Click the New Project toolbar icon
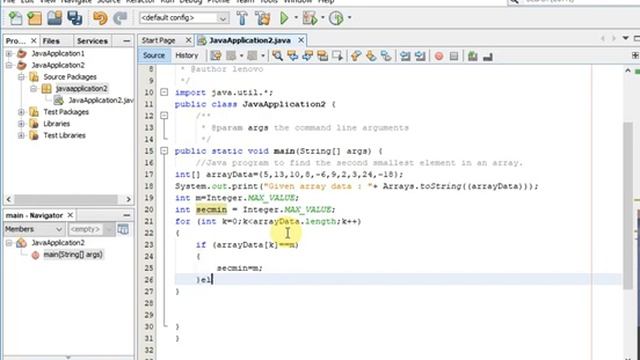The image size is (640, 360). (x=35, y=18)
